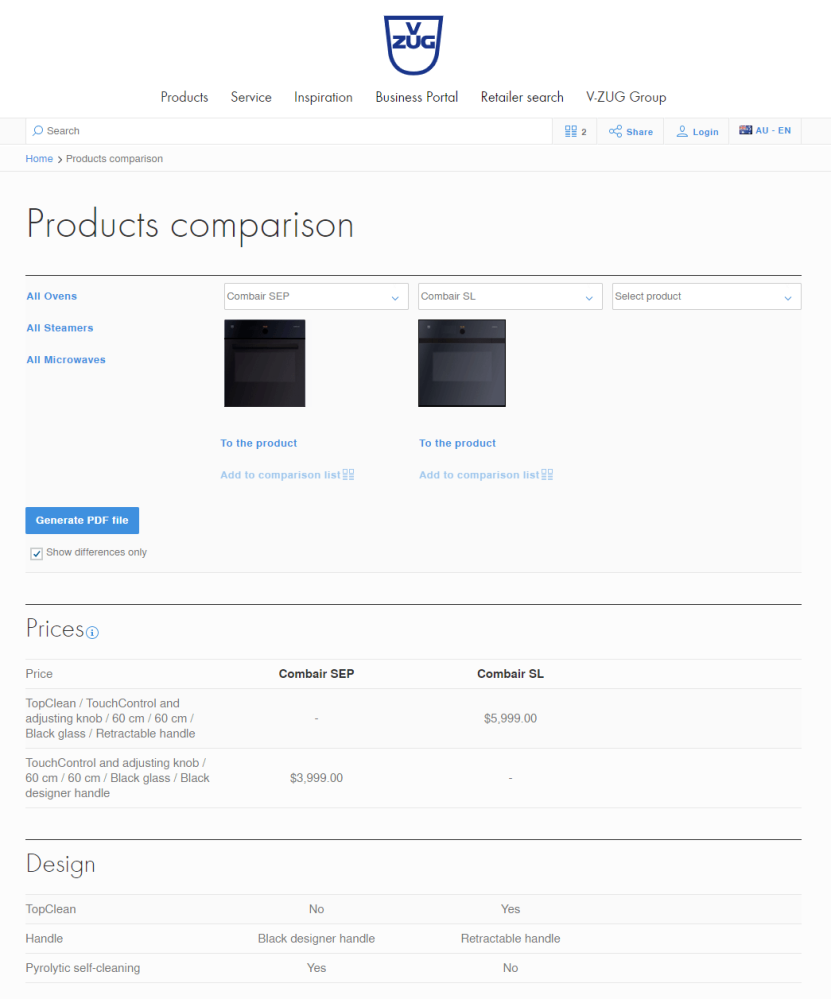Image resolution: width=831 pixels, height=999 pixels.
Task: Select the All Ovens link
Action: pyautogui.click(x=52, y=296)
